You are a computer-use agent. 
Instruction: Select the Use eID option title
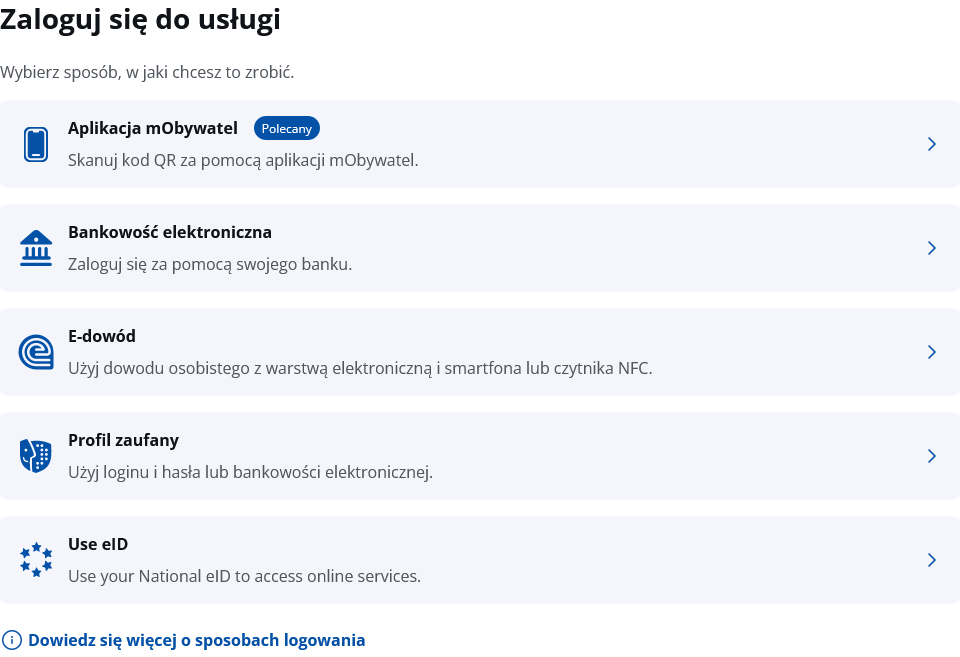(98, 544)
